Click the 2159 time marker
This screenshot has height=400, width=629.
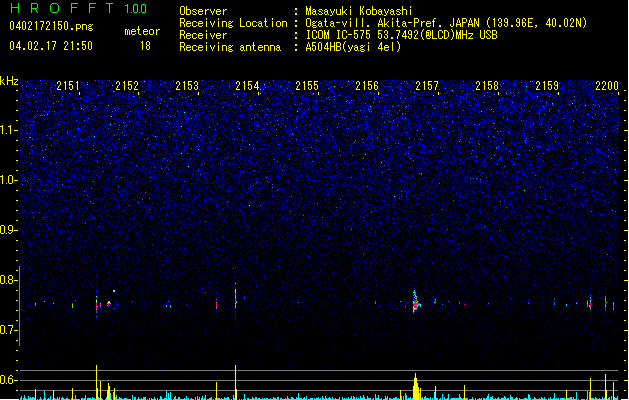click(547, 86)
